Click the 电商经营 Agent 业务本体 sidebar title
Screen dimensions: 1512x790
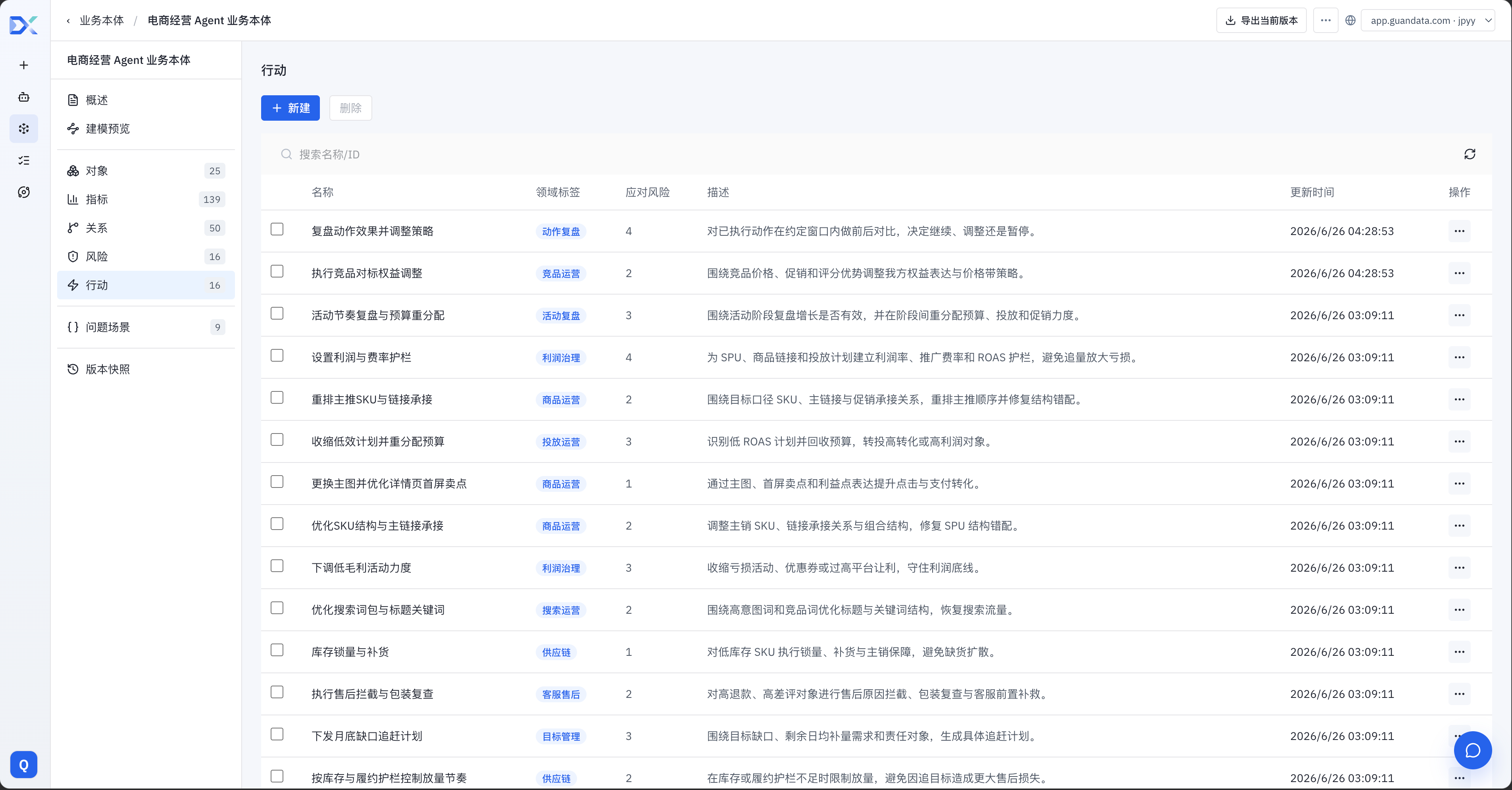pos(129,60)
